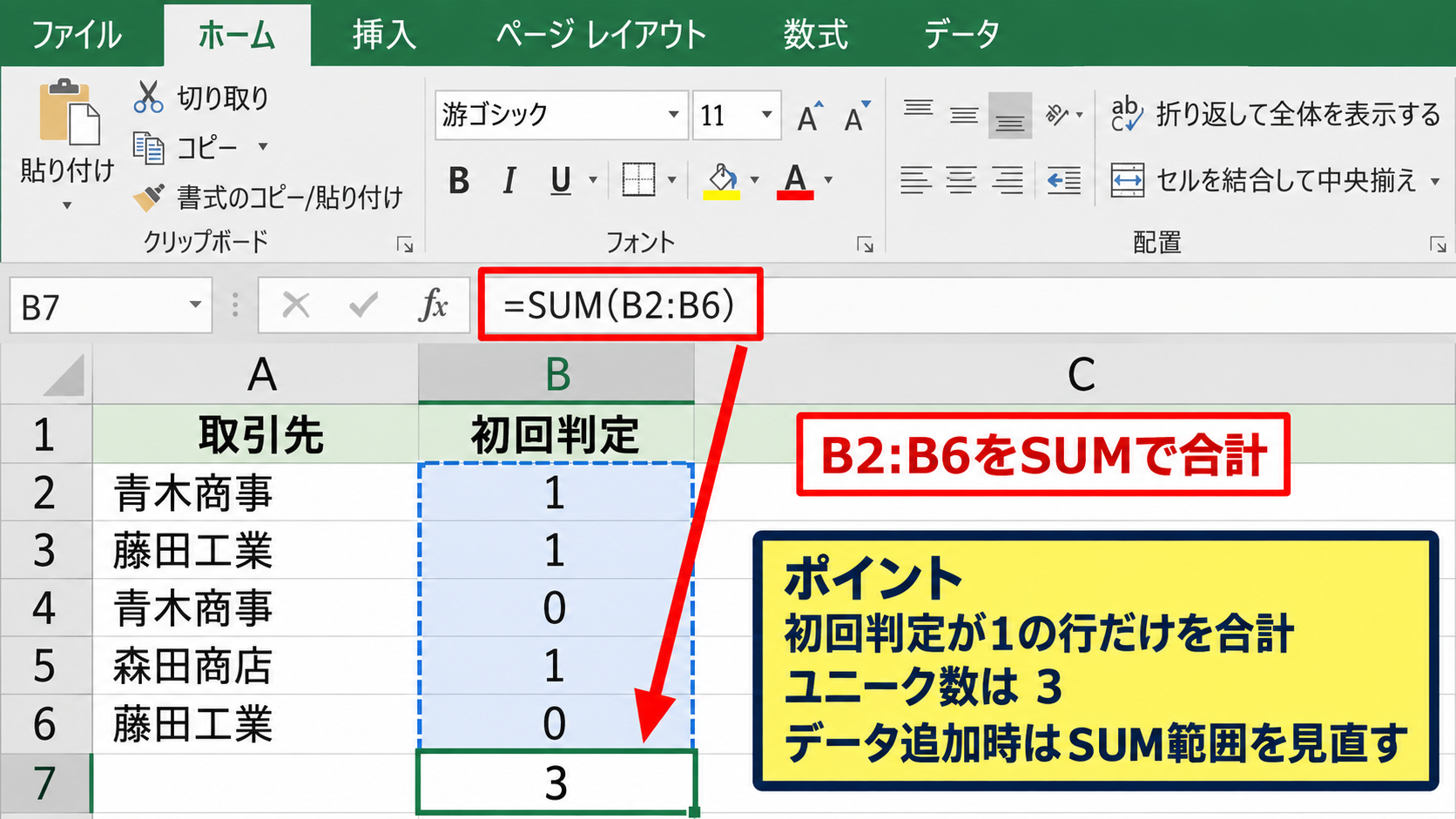The image size is (1456, 819).
Task: Toggle Italic formatting
Action: [509, 181]
